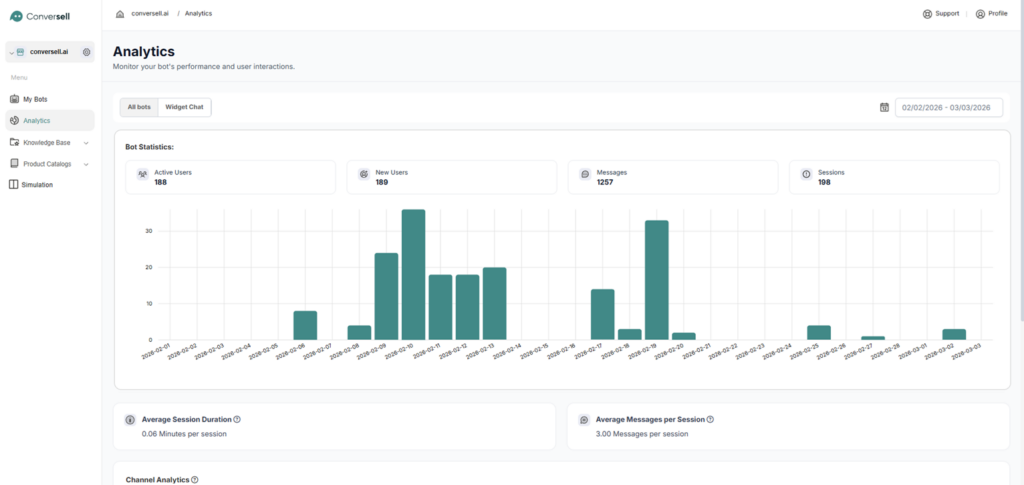Open workspace settings gear icon
Viewport: 1024px width, 485px height.
(87, 52)
